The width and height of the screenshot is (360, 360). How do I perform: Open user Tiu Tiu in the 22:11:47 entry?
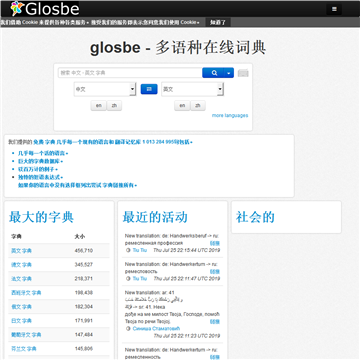140,278
